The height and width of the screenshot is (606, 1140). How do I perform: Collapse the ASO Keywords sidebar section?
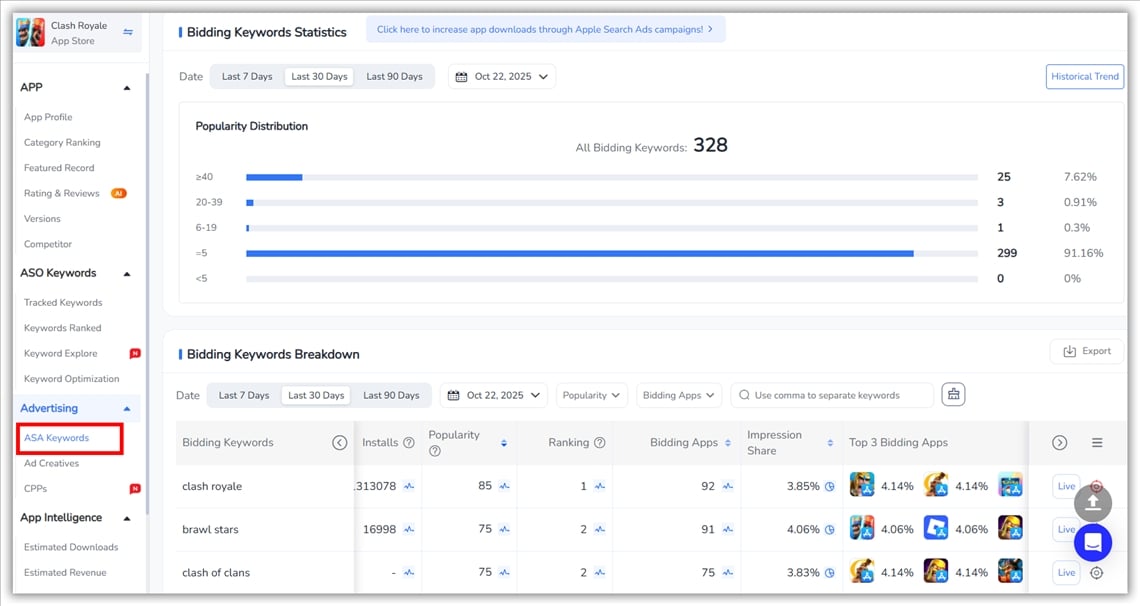point(127,273)
